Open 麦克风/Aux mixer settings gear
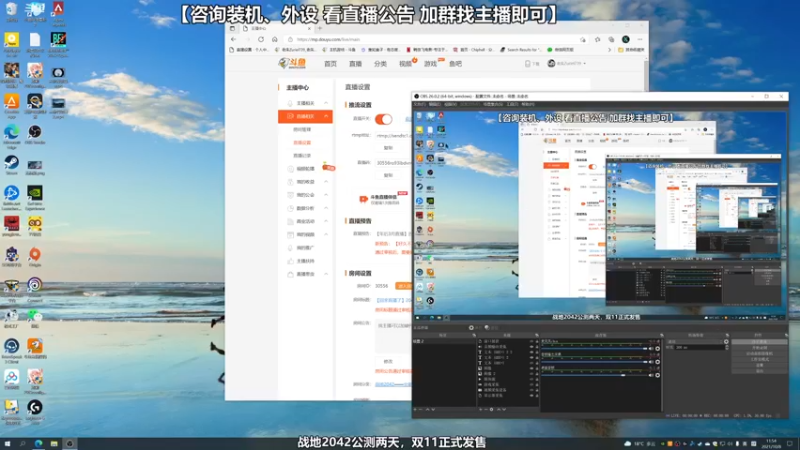The image size is (800, 450). [658, 348]
